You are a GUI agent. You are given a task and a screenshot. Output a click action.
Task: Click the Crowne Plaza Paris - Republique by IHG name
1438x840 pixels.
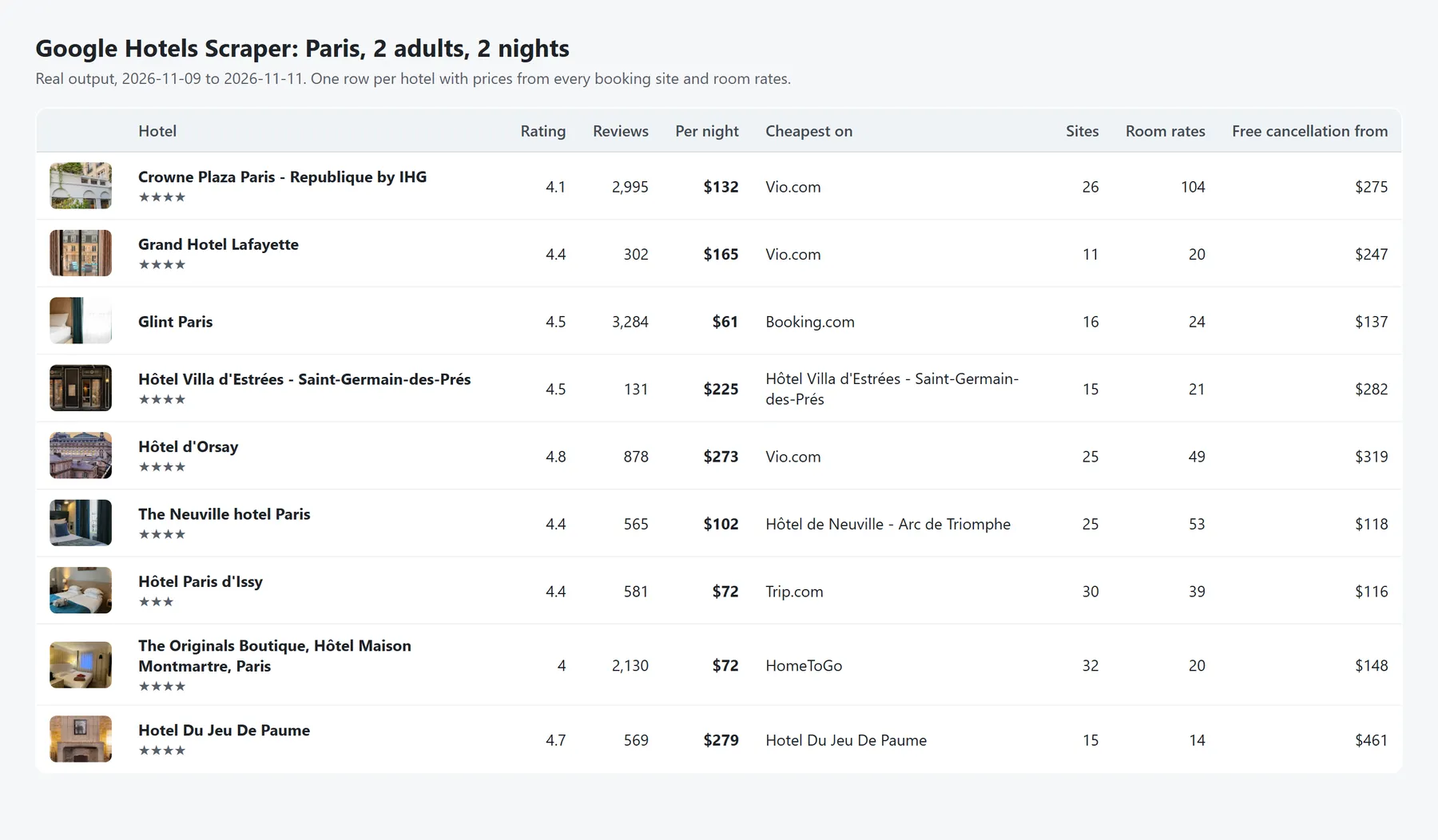283,177
